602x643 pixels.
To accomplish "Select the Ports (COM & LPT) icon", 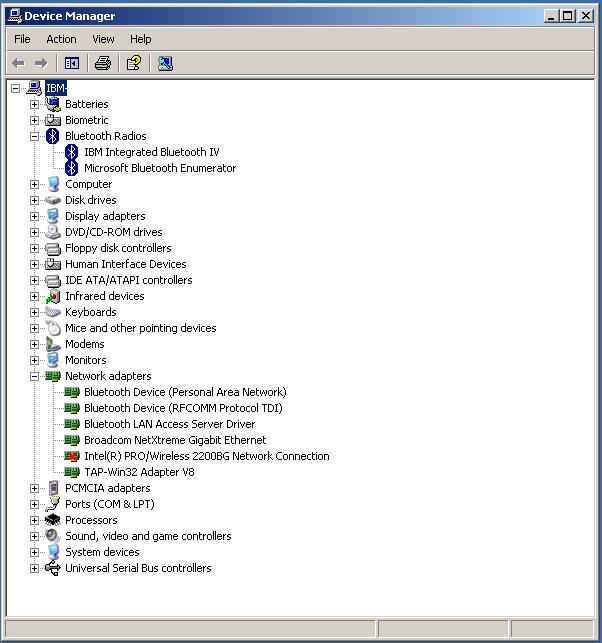I will (53, 504).
